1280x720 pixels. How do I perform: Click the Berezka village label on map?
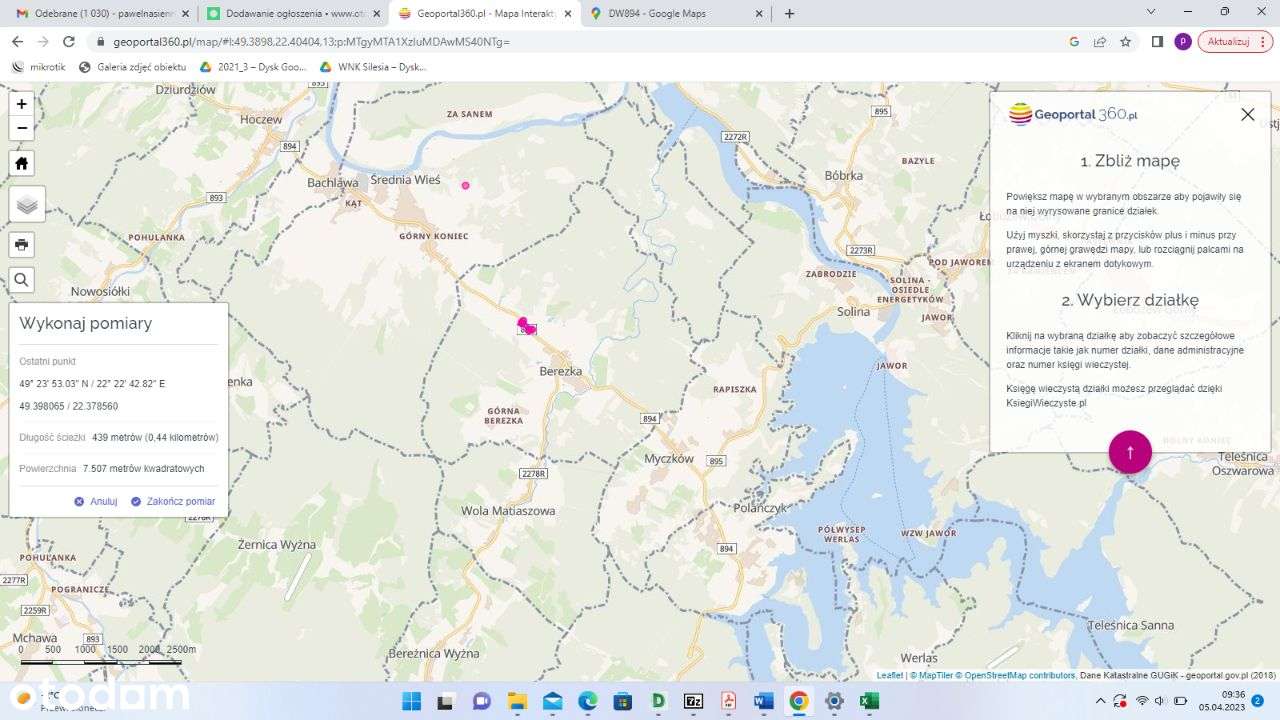pyautogui.click(x=560, y=371)
